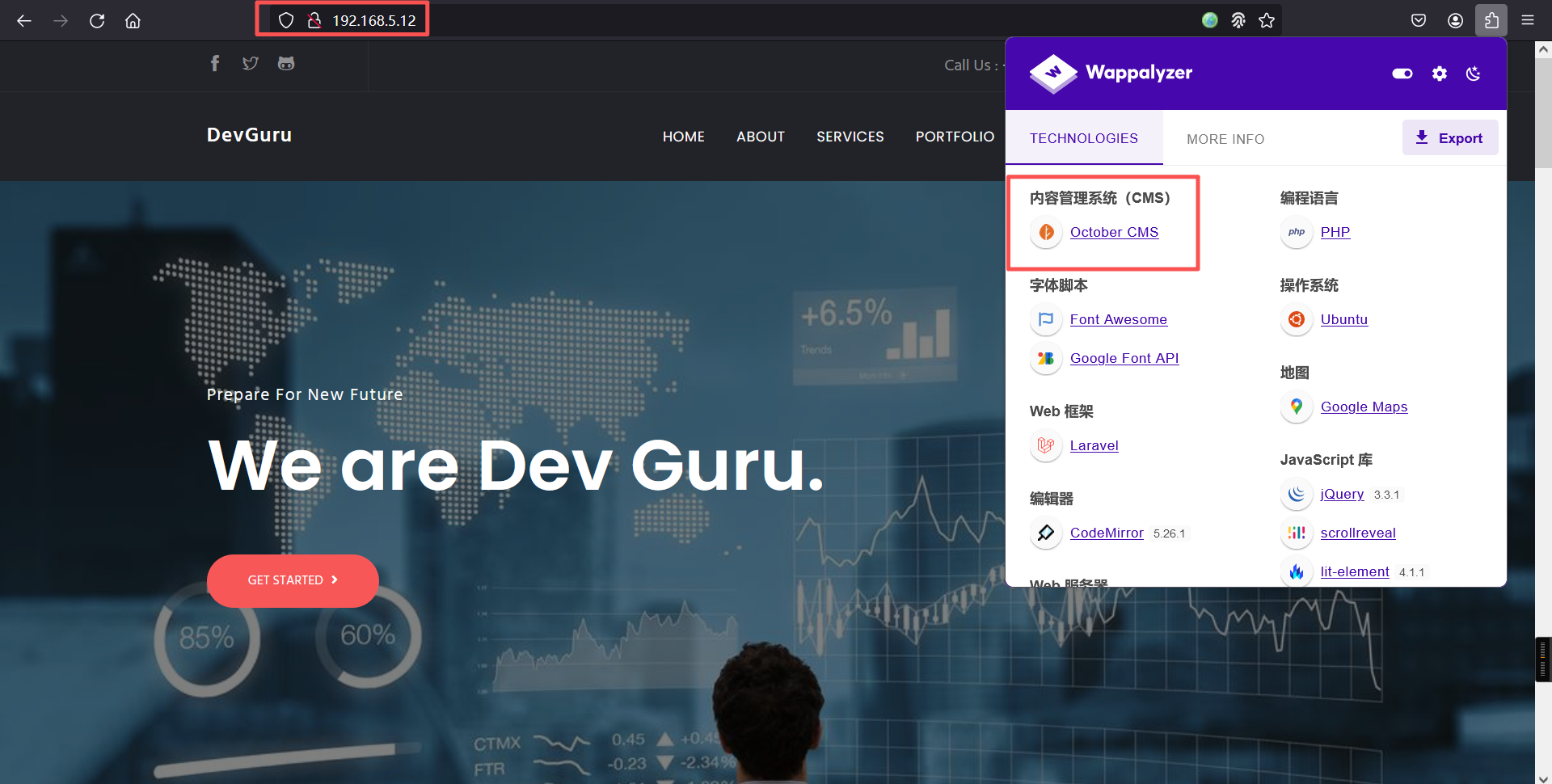Click the shield tracking protection icon
1552x784 pixels.
pos(285,20)
